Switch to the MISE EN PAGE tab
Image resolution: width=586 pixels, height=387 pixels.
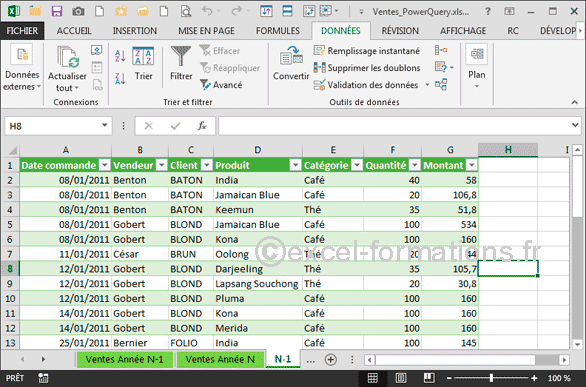pyautogui.click(x=206, y=31)
